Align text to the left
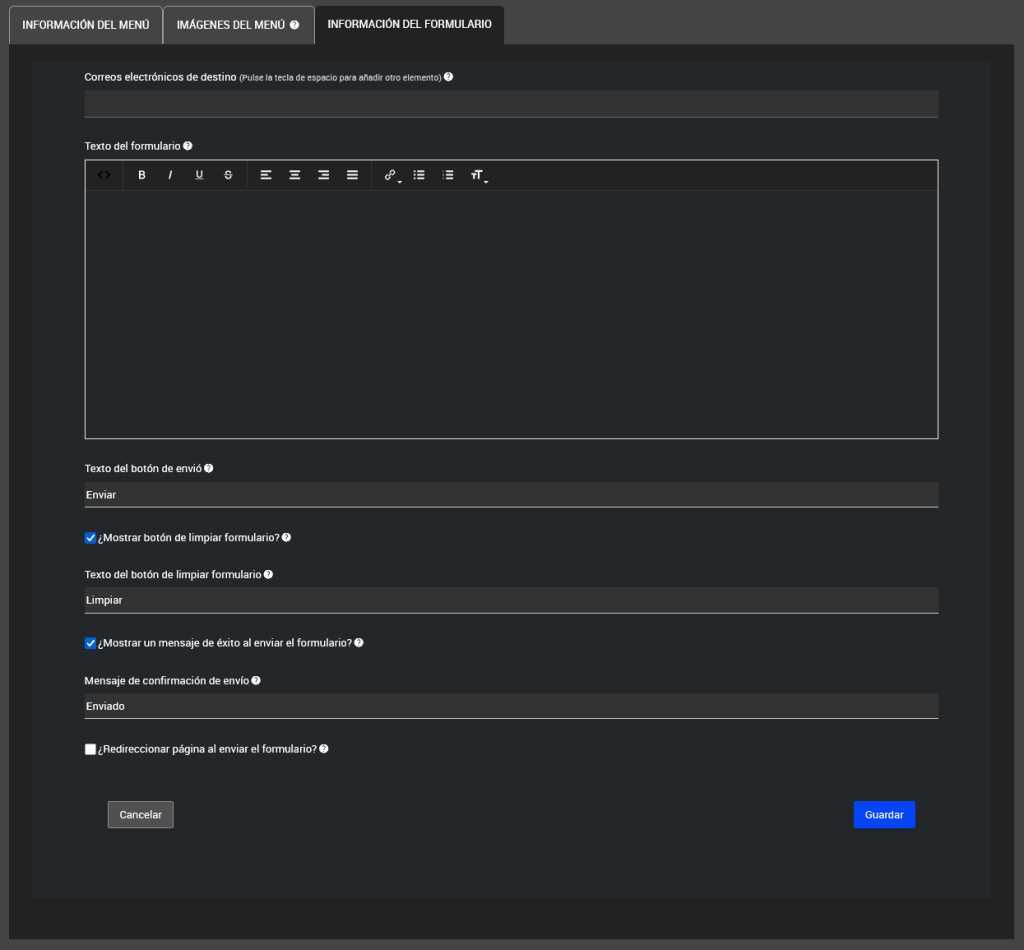1024x950 pixels. [266, 175]
